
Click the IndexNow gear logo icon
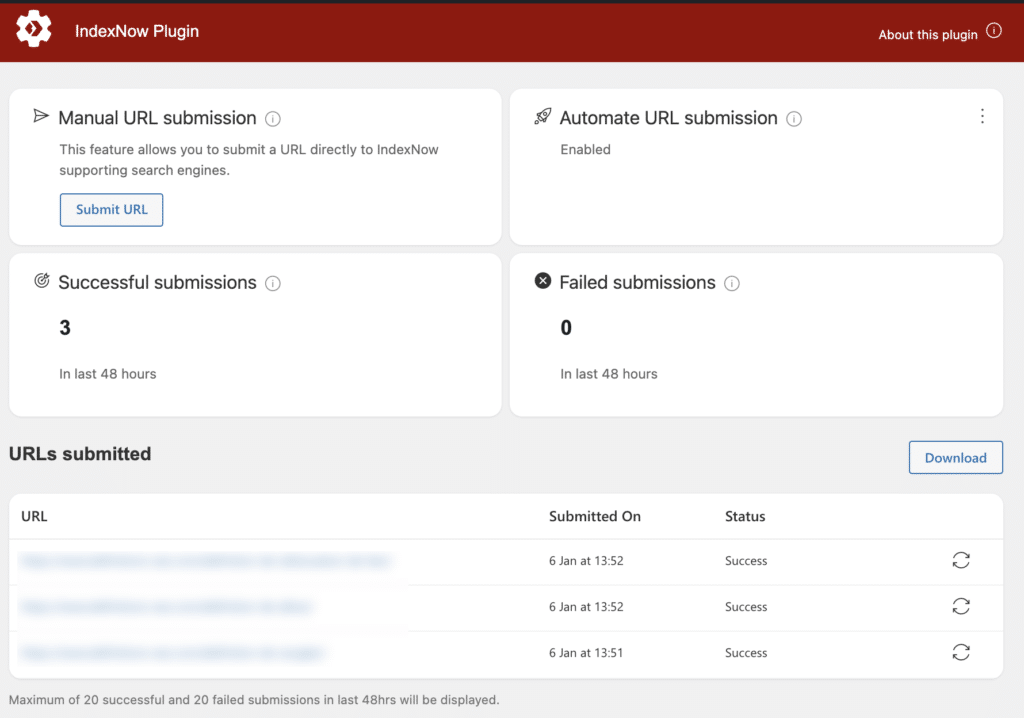click(34, 31)
